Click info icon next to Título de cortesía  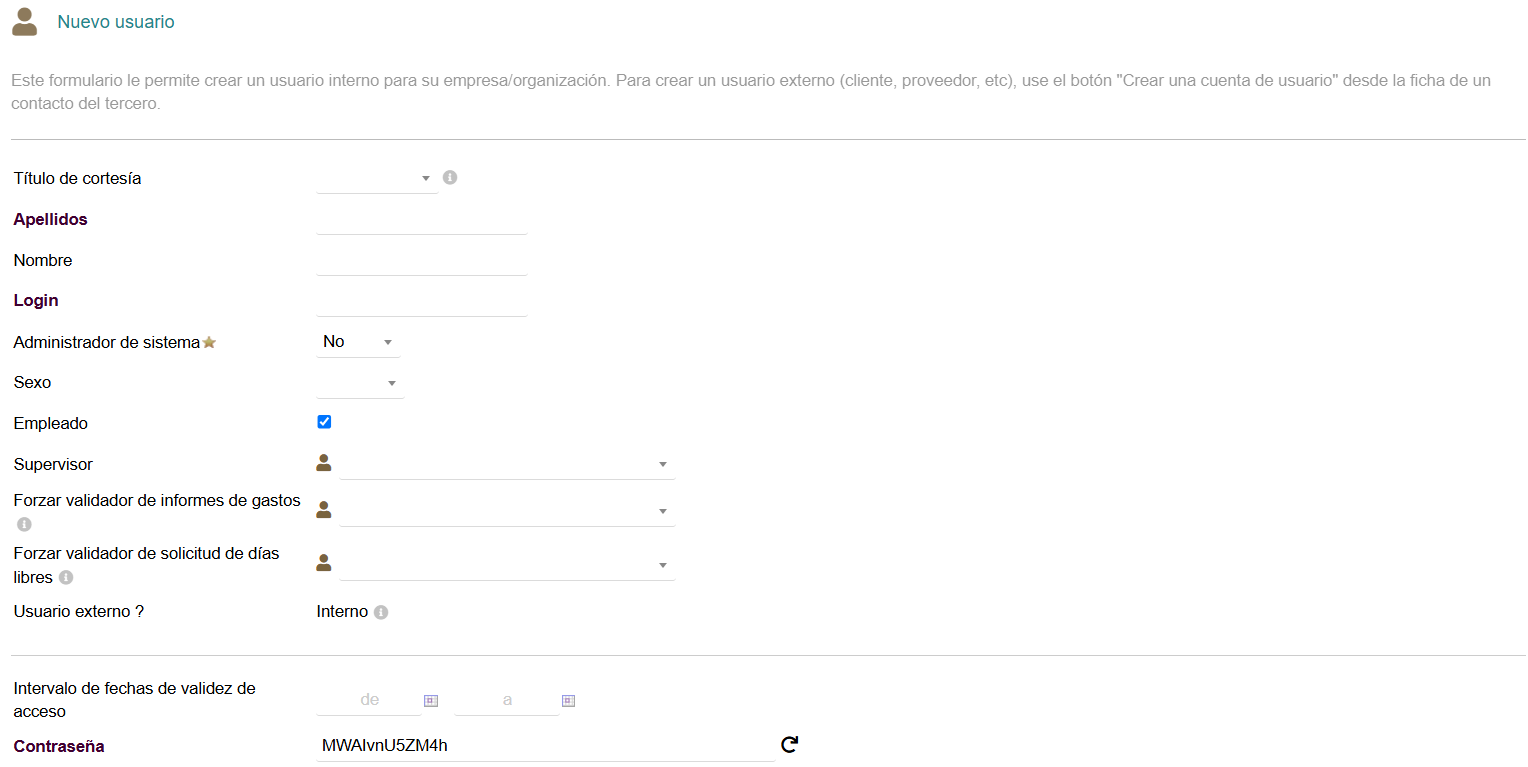(x=450, y=178)
